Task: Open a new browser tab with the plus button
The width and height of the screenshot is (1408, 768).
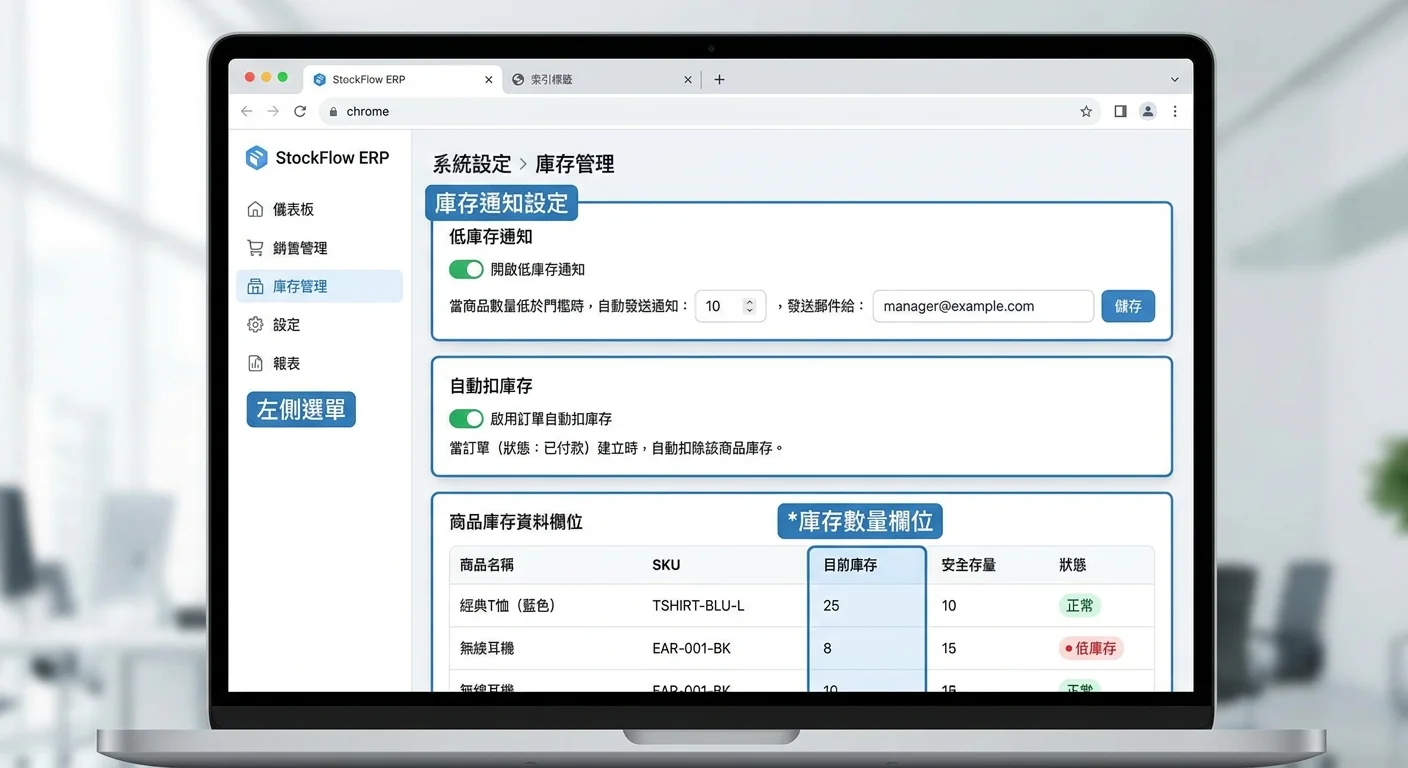Action: tap(719, 78)
